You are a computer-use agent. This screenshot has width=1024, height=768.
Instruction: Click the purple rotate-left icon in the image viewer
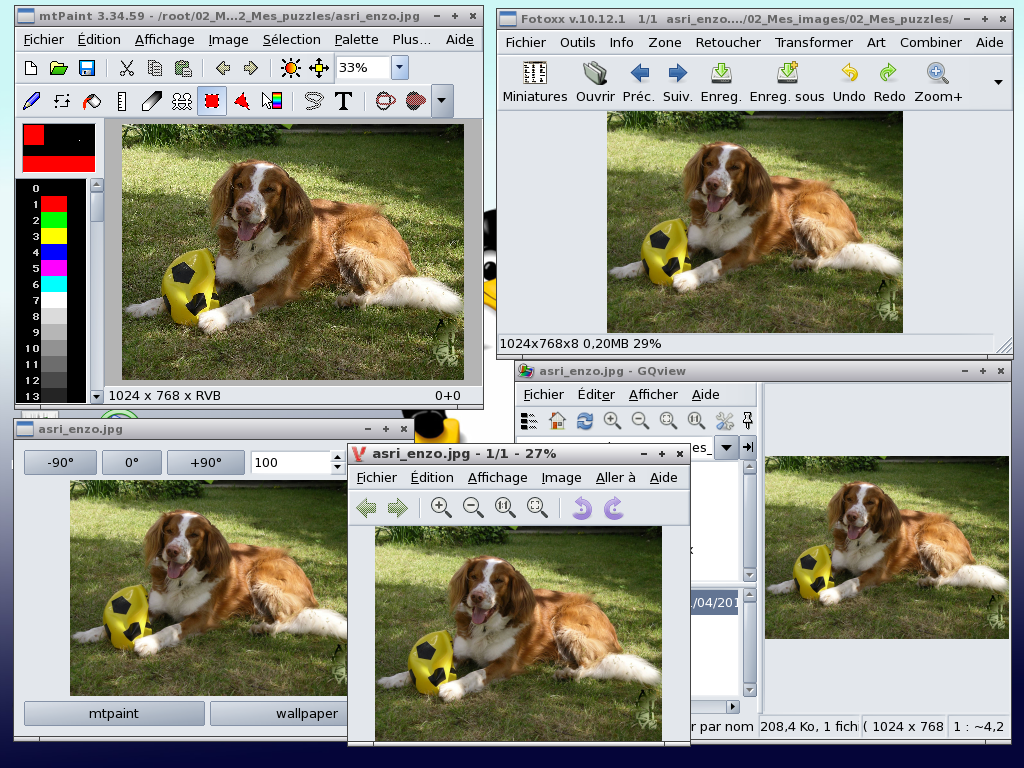(582, 507)
